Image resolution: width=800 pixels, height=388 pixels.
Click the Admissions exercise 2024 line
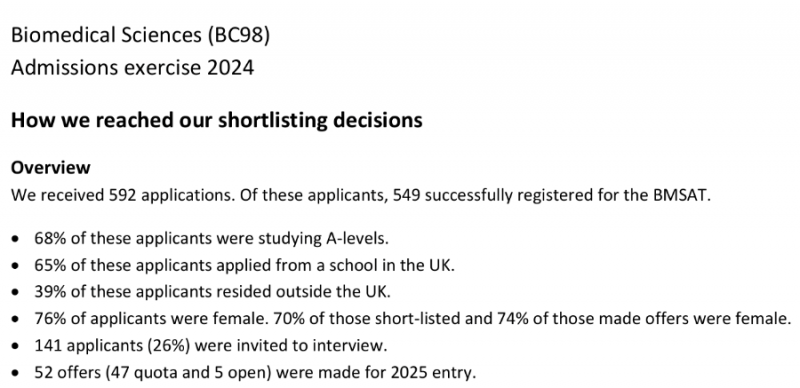coord(132,67)
